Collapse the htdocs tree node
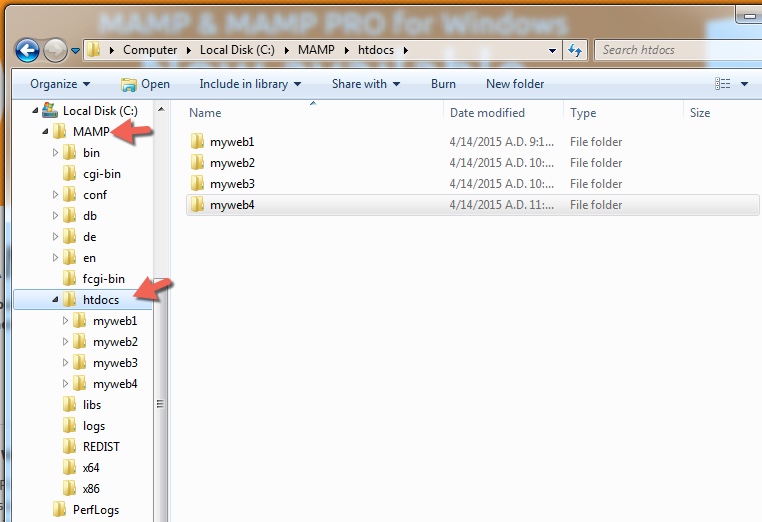Viewport: 762px width, 522px height. click(x=55, y=299)
